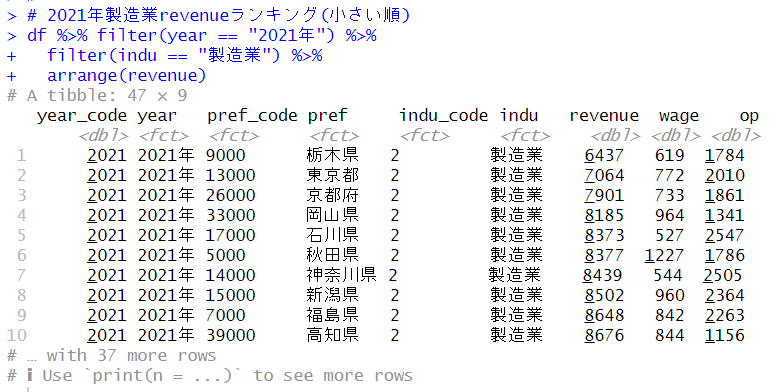Click revenue value '8377'
Screen dimensions: 777x392
click(x=604, y=255)
